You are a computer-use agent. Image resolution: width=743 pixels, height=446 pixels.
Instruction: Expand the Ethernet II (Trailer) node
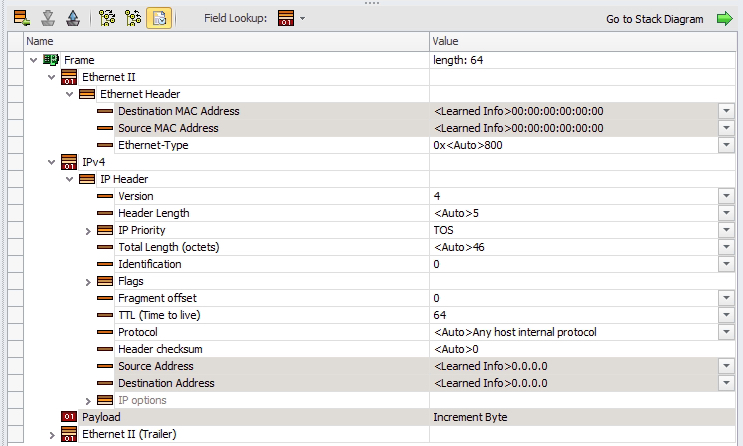52,434
